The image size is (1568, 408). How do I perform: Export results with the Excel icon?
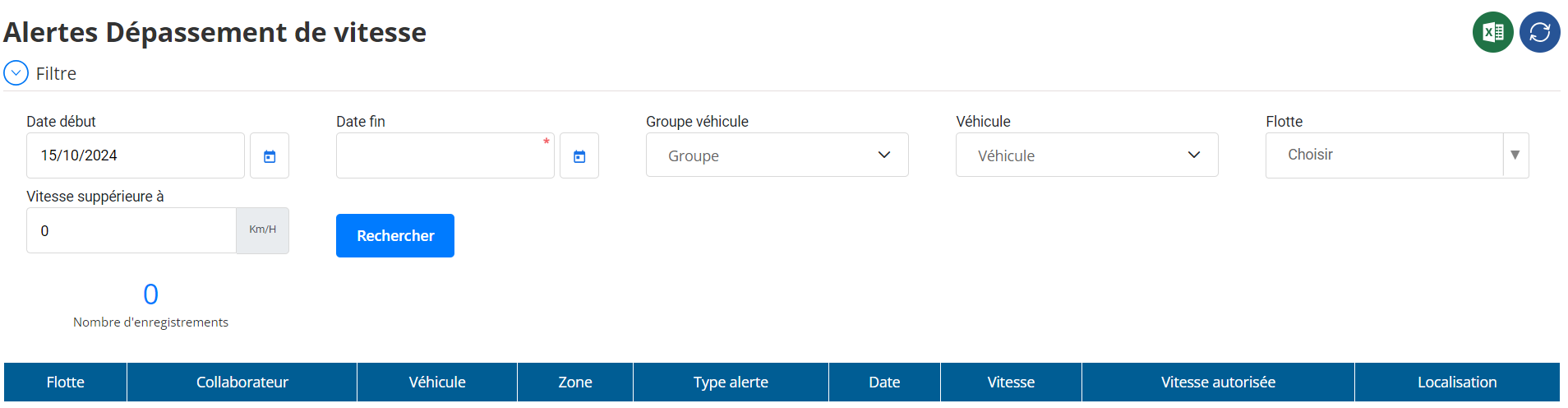[1492, 32]
